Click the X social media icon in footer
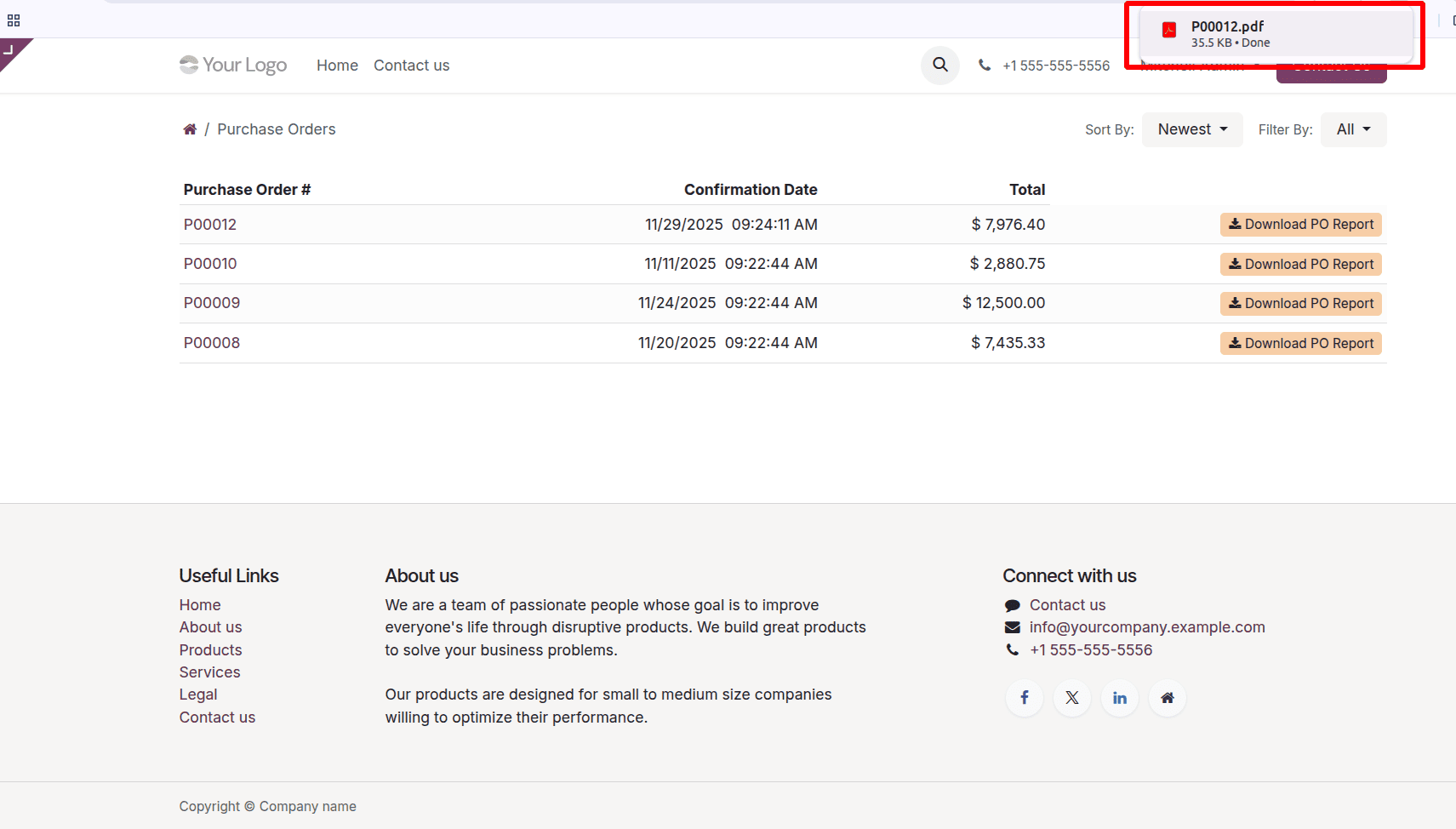 tap(1072, 697)
